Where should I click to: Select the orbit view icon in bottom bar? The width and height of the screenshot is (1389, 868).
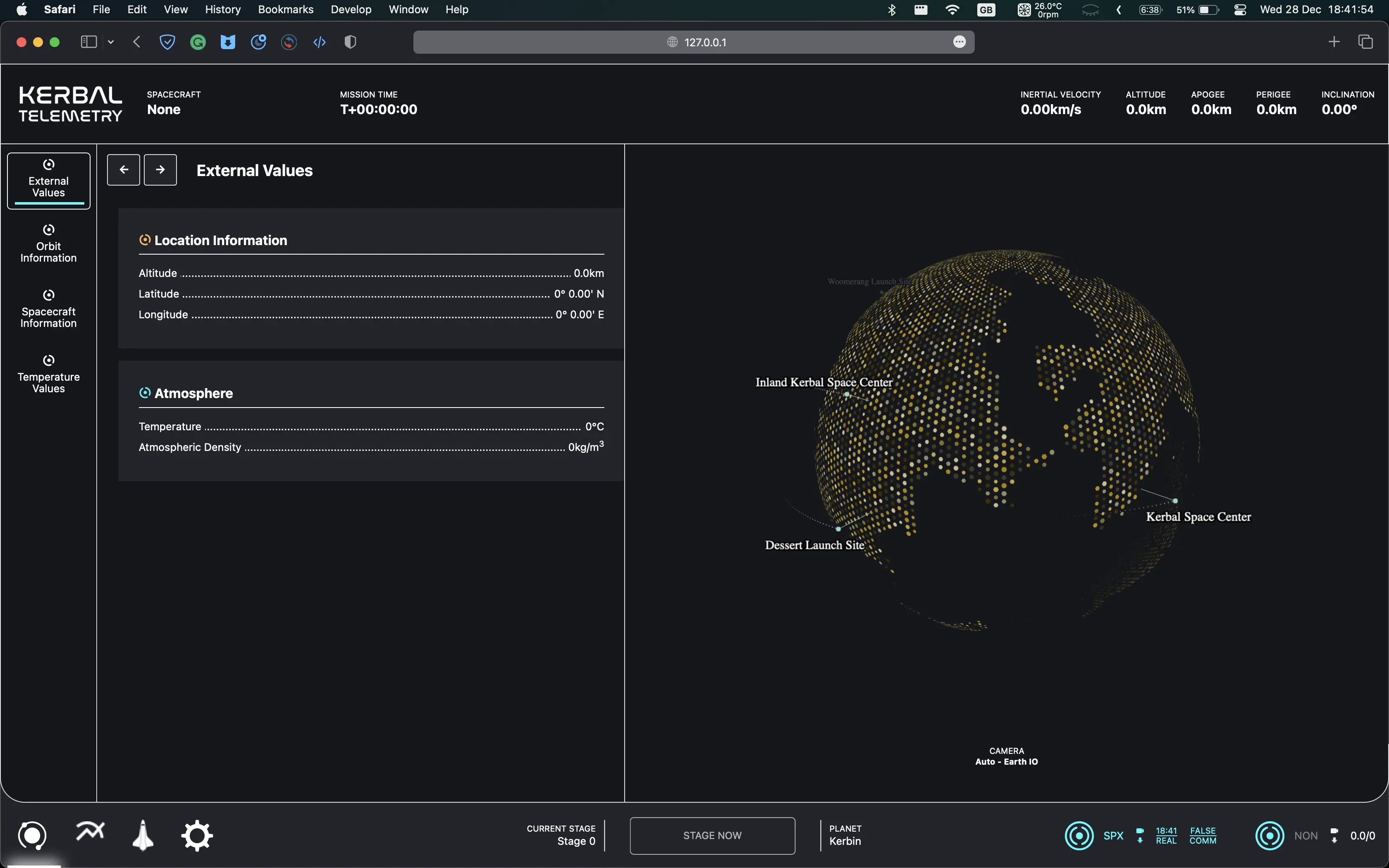click(x=32, y=835)
